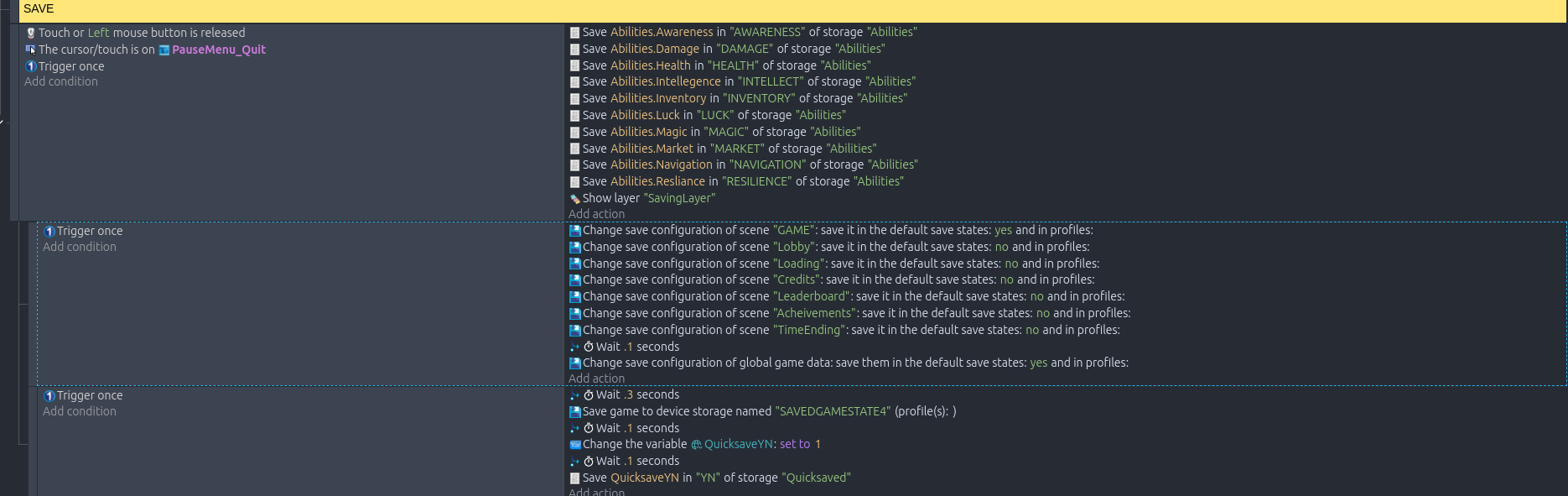Open the 'Left' mouse button parameter

coord(98,33)
